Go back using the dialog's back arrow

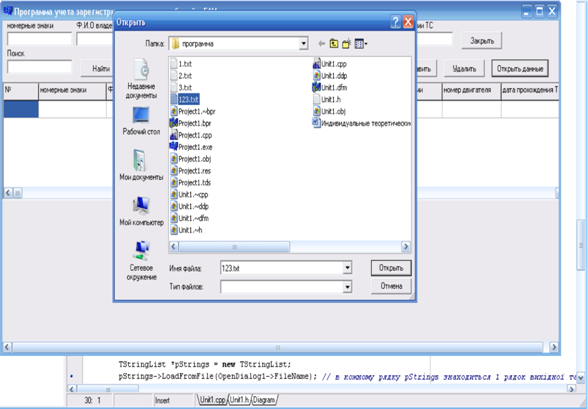tap(321, 44)
